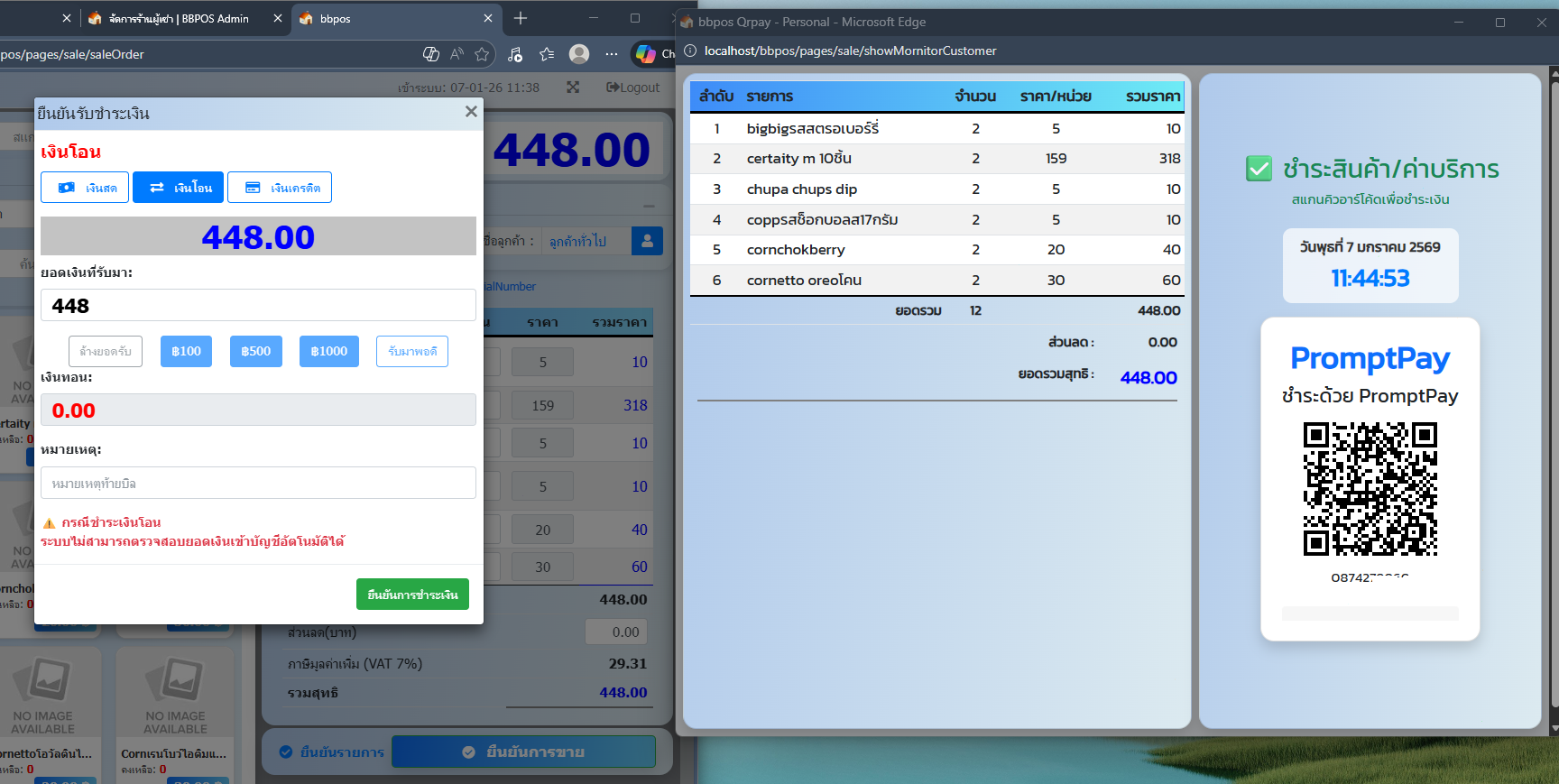Click the net total 448.00 in monitor
Screen dimensions: 1559x784
(1148, 377)
